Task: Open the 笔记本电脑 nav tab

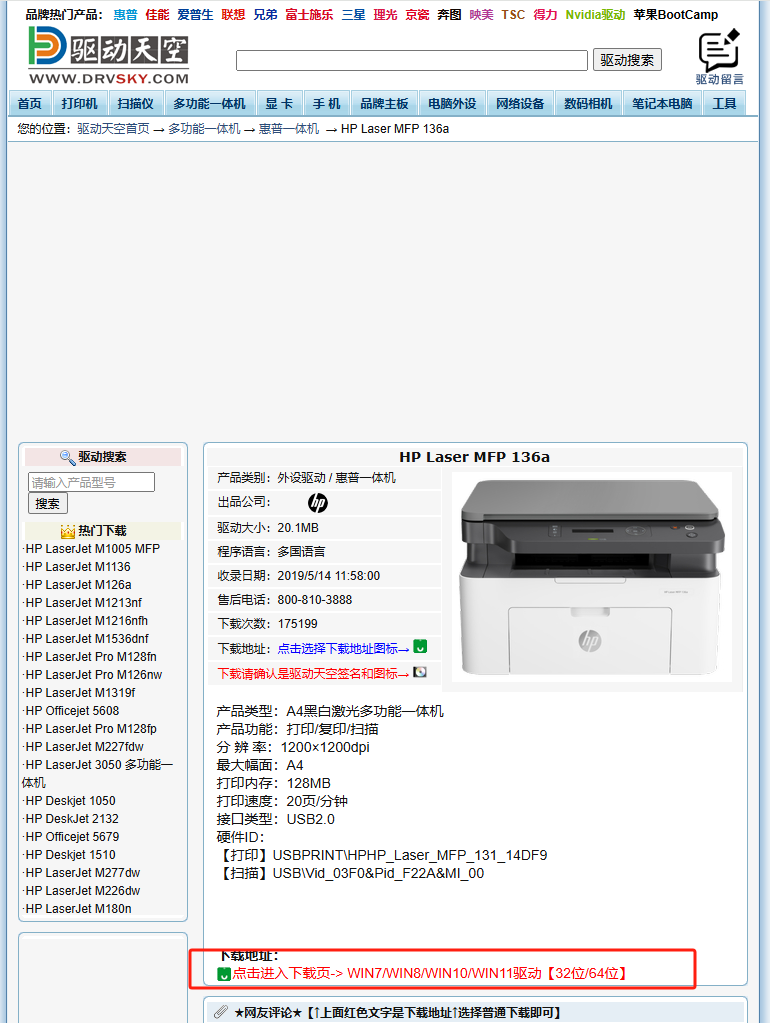Action: (x=662, y=104)
